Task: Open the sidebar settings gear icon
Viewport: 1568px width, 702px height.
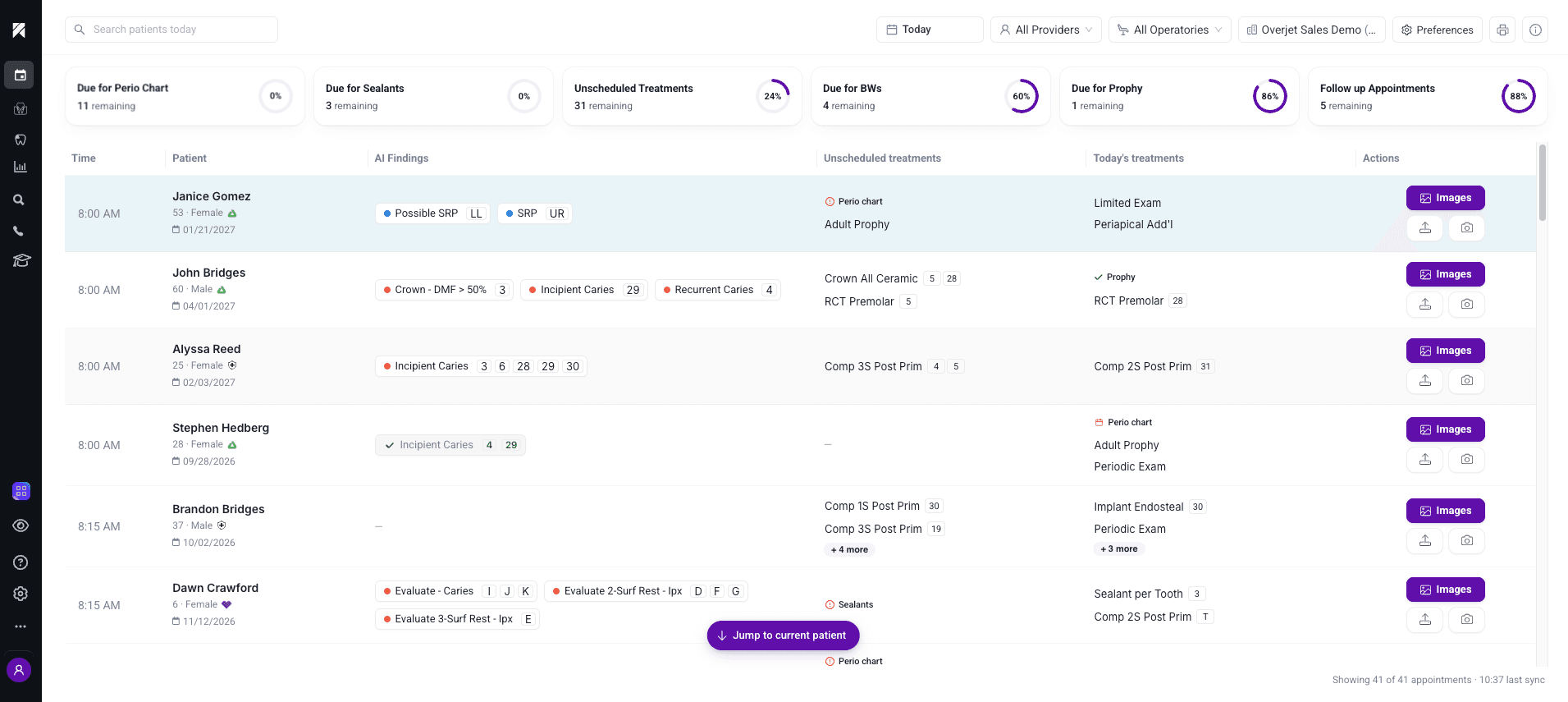Action: tap(21, 594)
